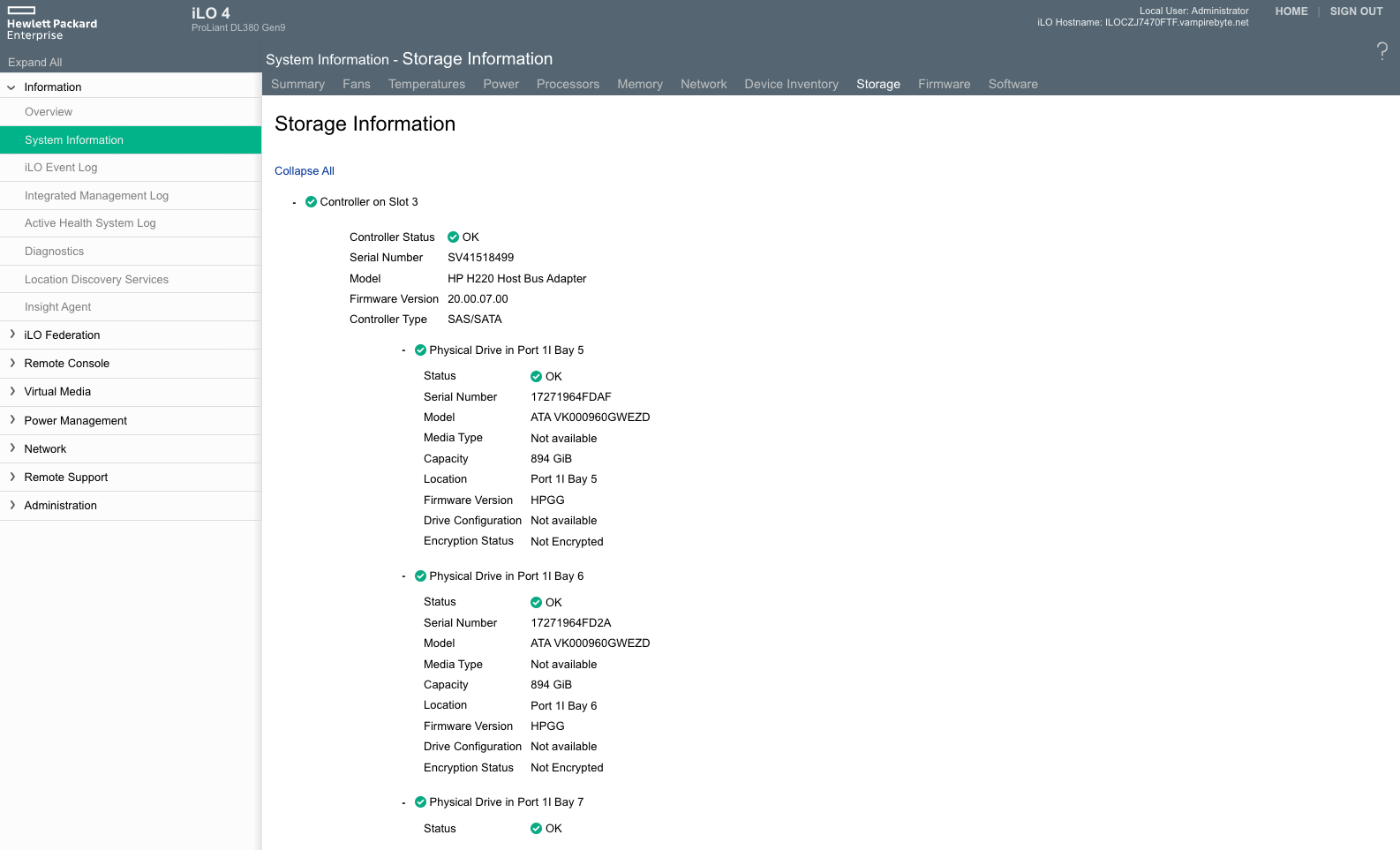Click the Bay 7 drive header status icon

click(420, 802)
